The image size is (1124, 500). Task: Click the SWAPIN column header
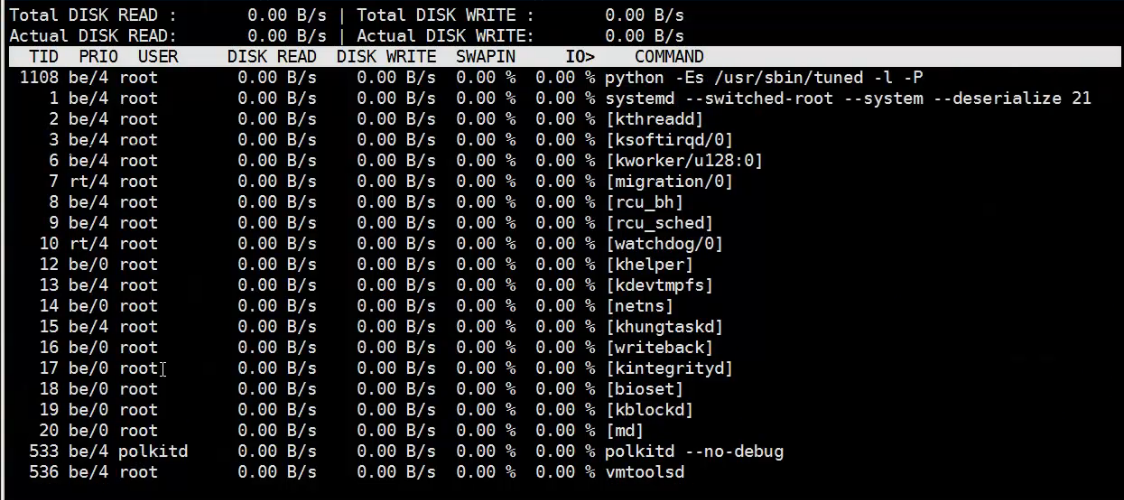pyautogui.click(x=485, y=57)
